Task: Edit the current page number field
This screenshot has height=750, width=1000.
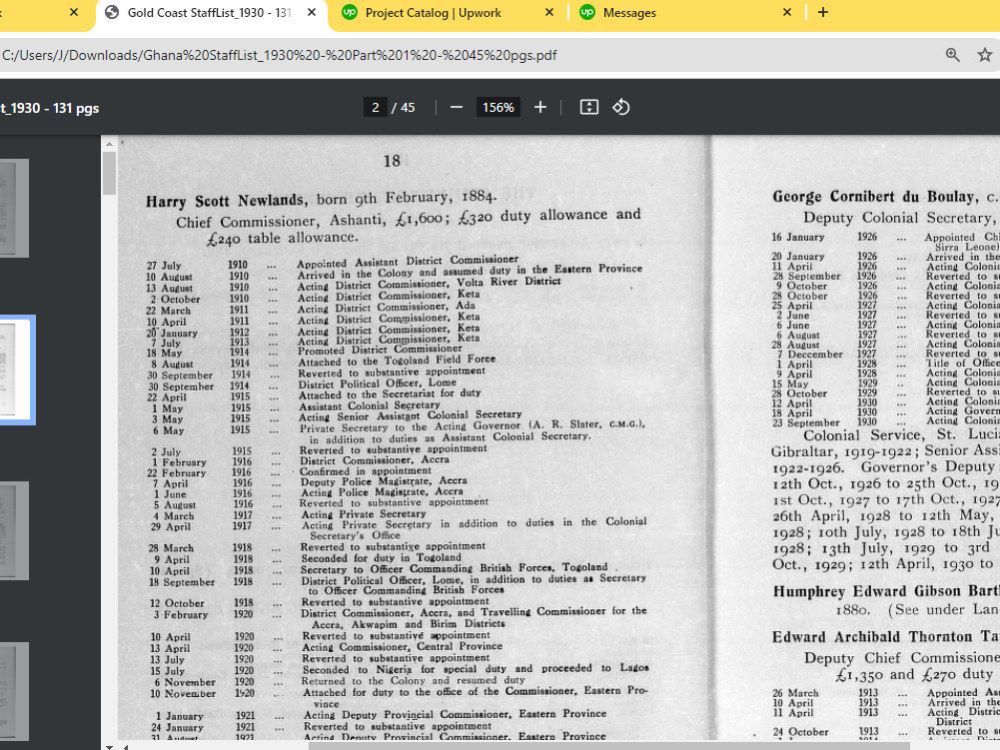Action: pos(375,107)
